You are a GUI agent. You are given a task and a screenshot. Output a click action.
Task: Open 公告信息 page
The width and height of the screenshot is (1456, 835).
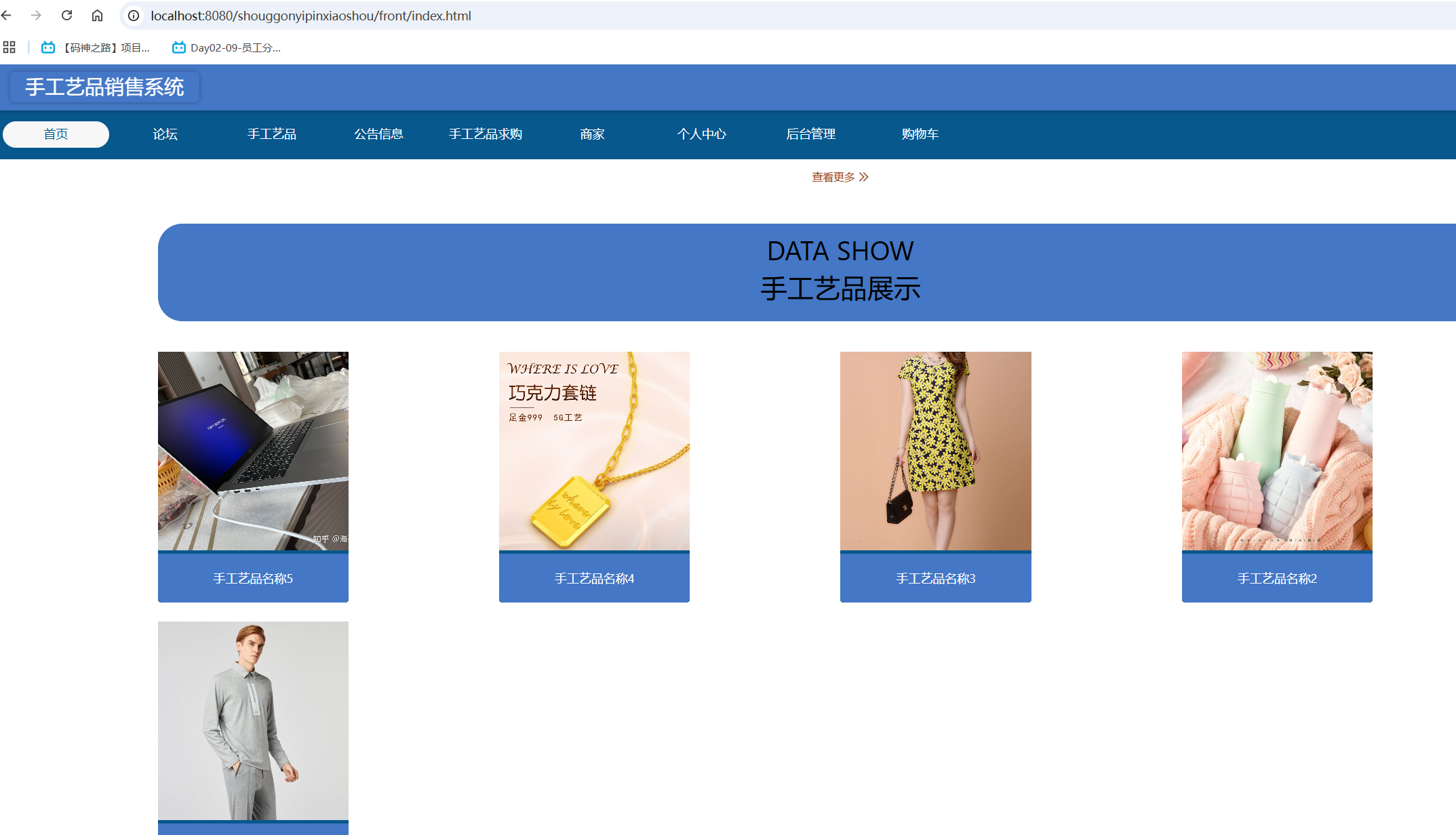[378, 134]
